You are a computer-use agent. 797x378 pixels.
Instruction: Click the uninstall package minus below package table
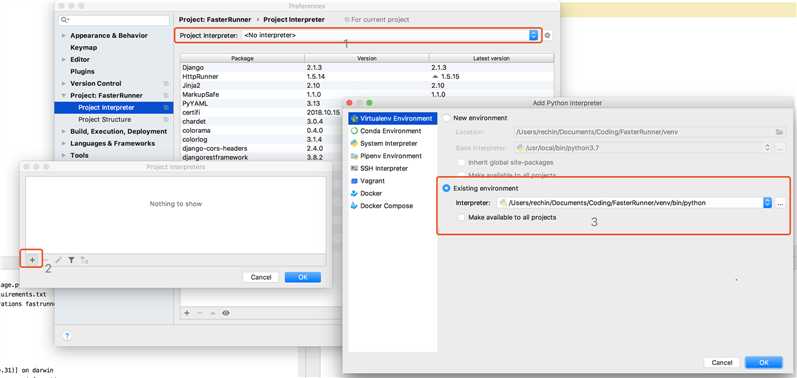(x=200, y=313)
